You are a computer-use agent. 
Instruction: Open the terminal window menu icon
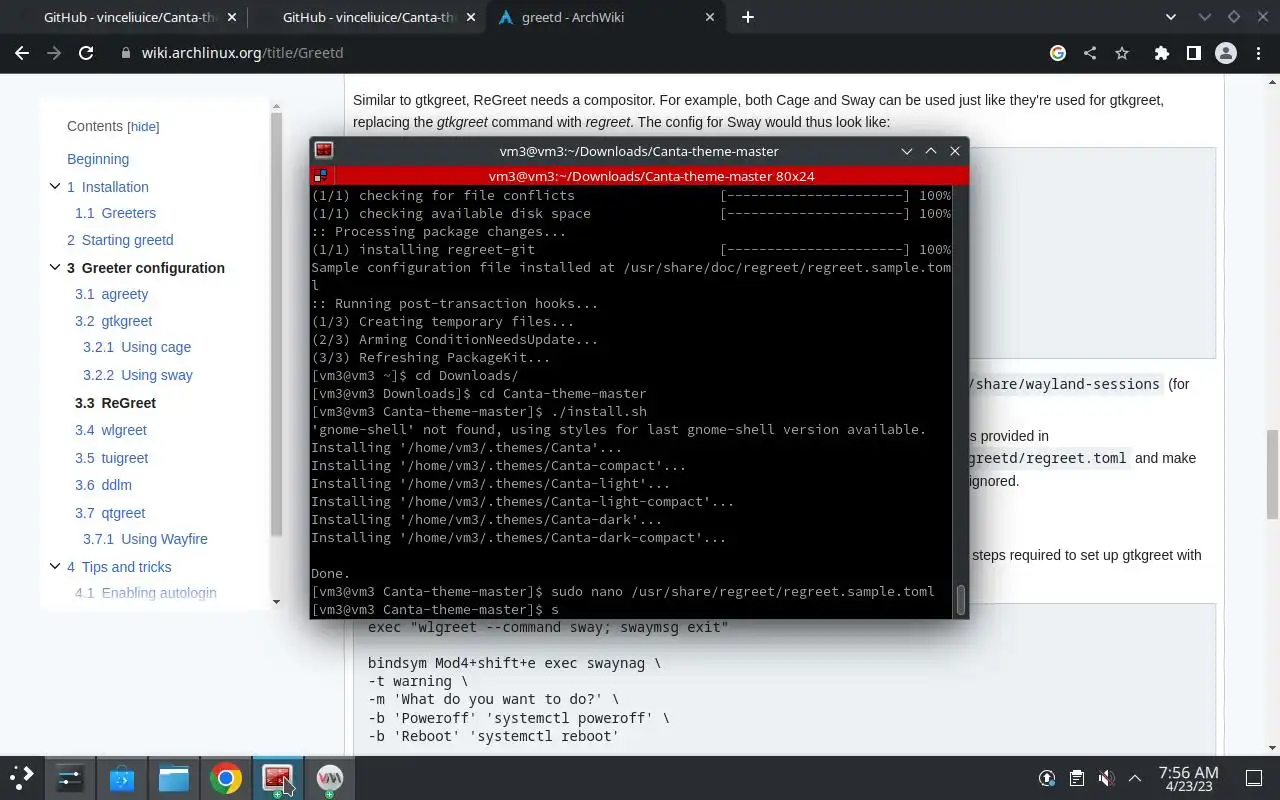coord(324,151)
